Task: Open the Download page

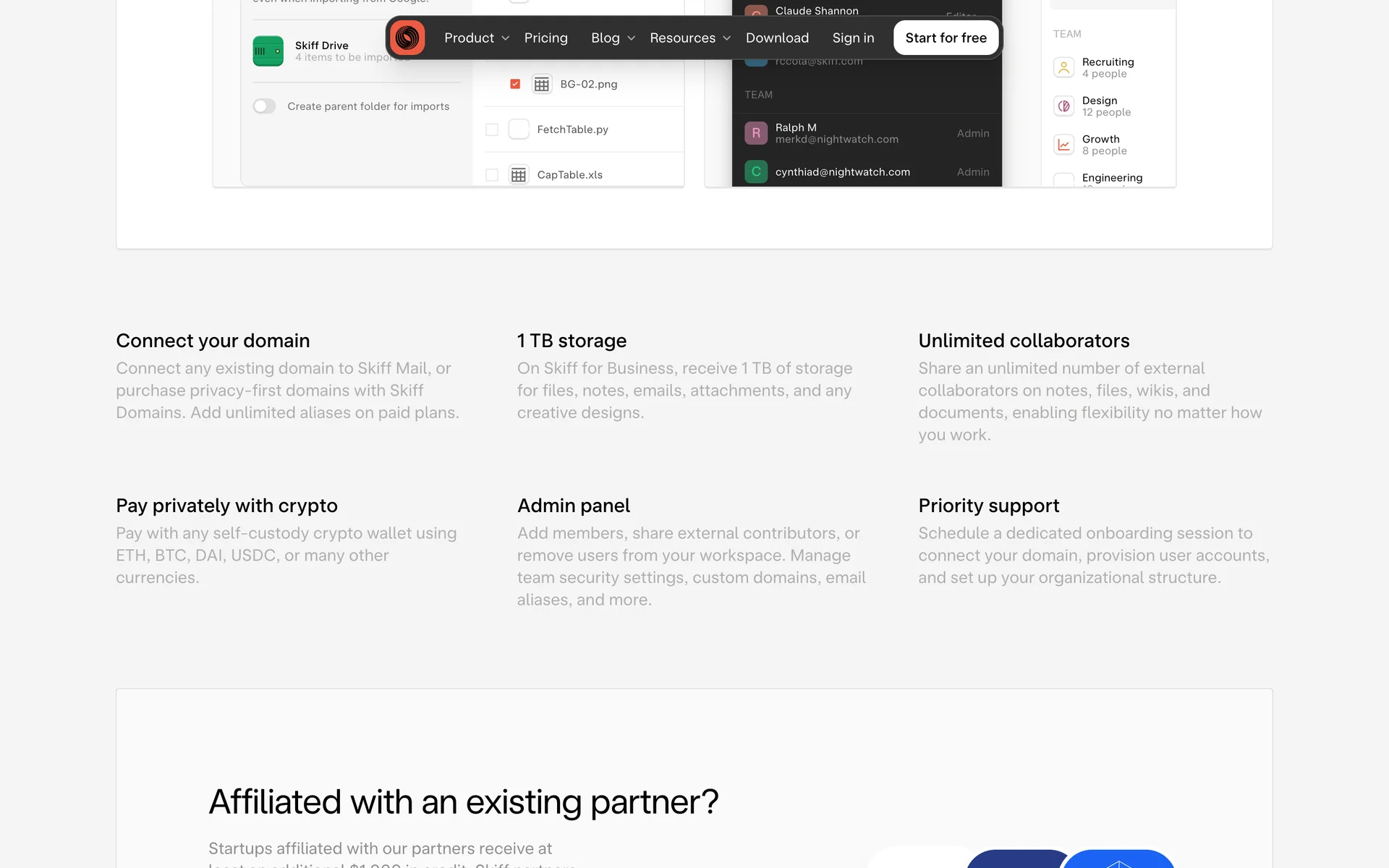Action: 777,38
